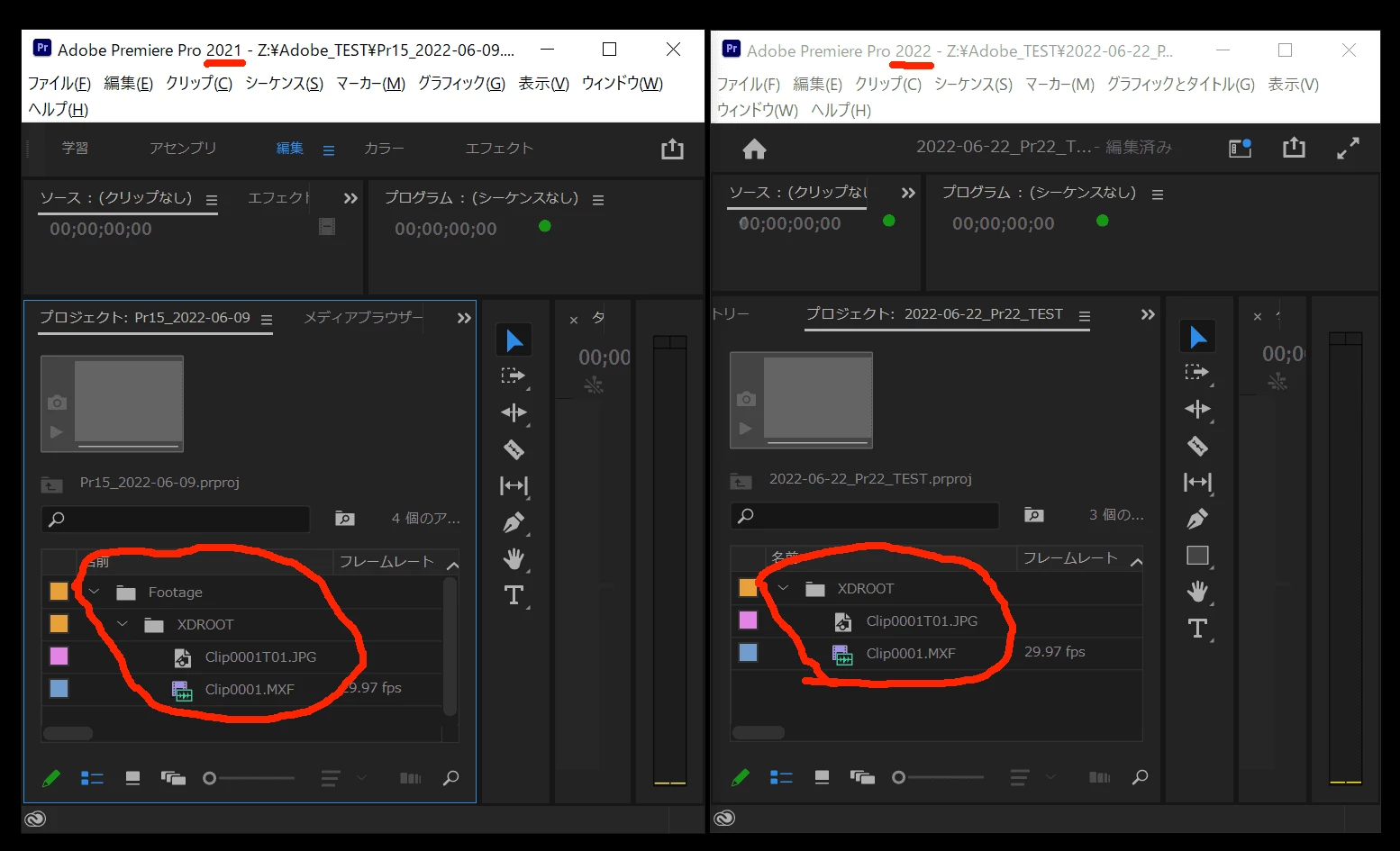The width and height of the screenshot is (1400, 851).
Task: Select the Slip tool in 2021 window
Action: pos(514,486)
